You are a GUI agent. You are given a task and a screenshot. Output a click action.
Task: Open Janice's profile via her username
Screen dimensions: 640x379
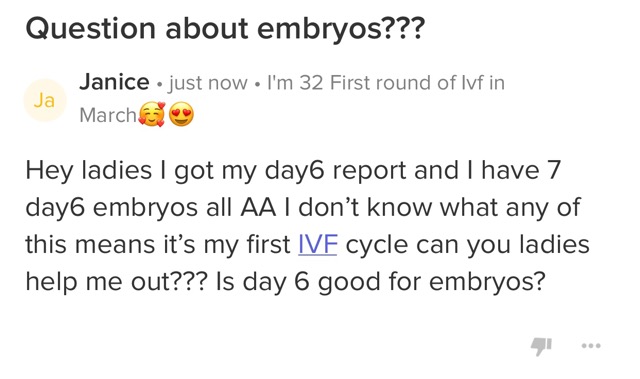tap(114, 82)
